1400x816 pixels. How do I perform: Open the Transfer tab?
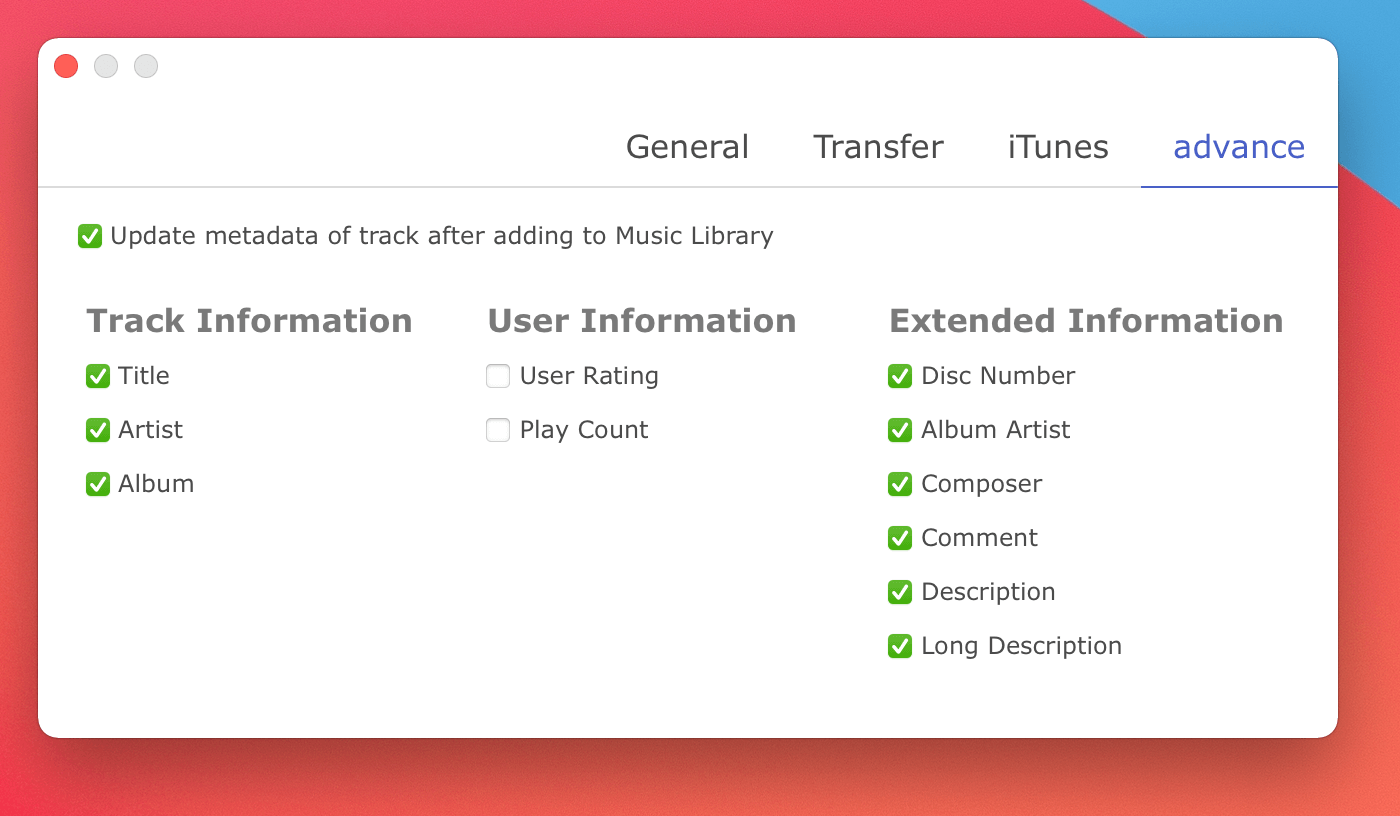pos(878,147)
